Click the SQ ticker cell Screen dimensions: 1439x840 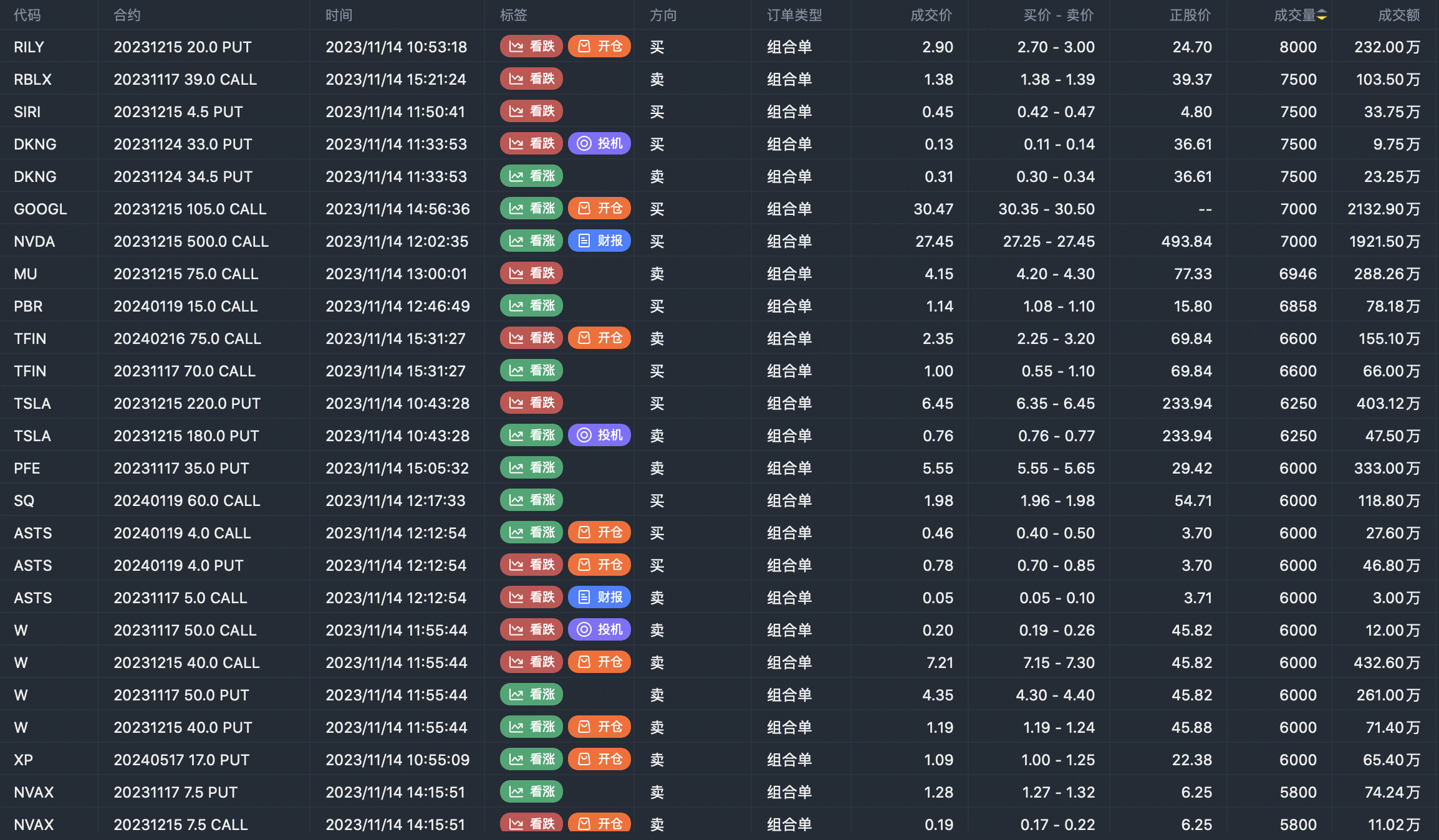(x=24, y=500)
